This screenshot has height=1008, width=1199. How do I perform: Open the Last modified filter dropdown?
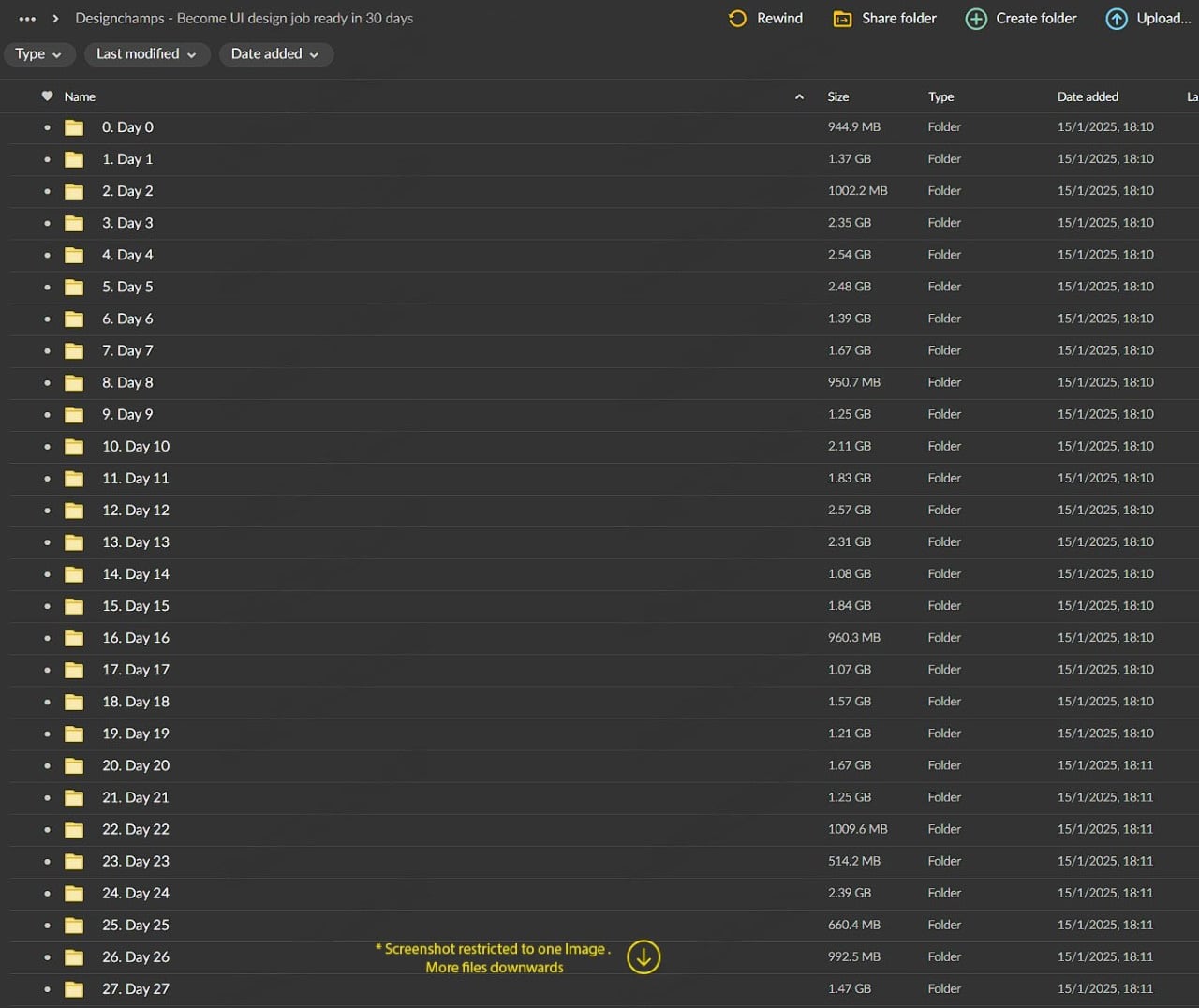pyautogui.click(x=146, y=54)
